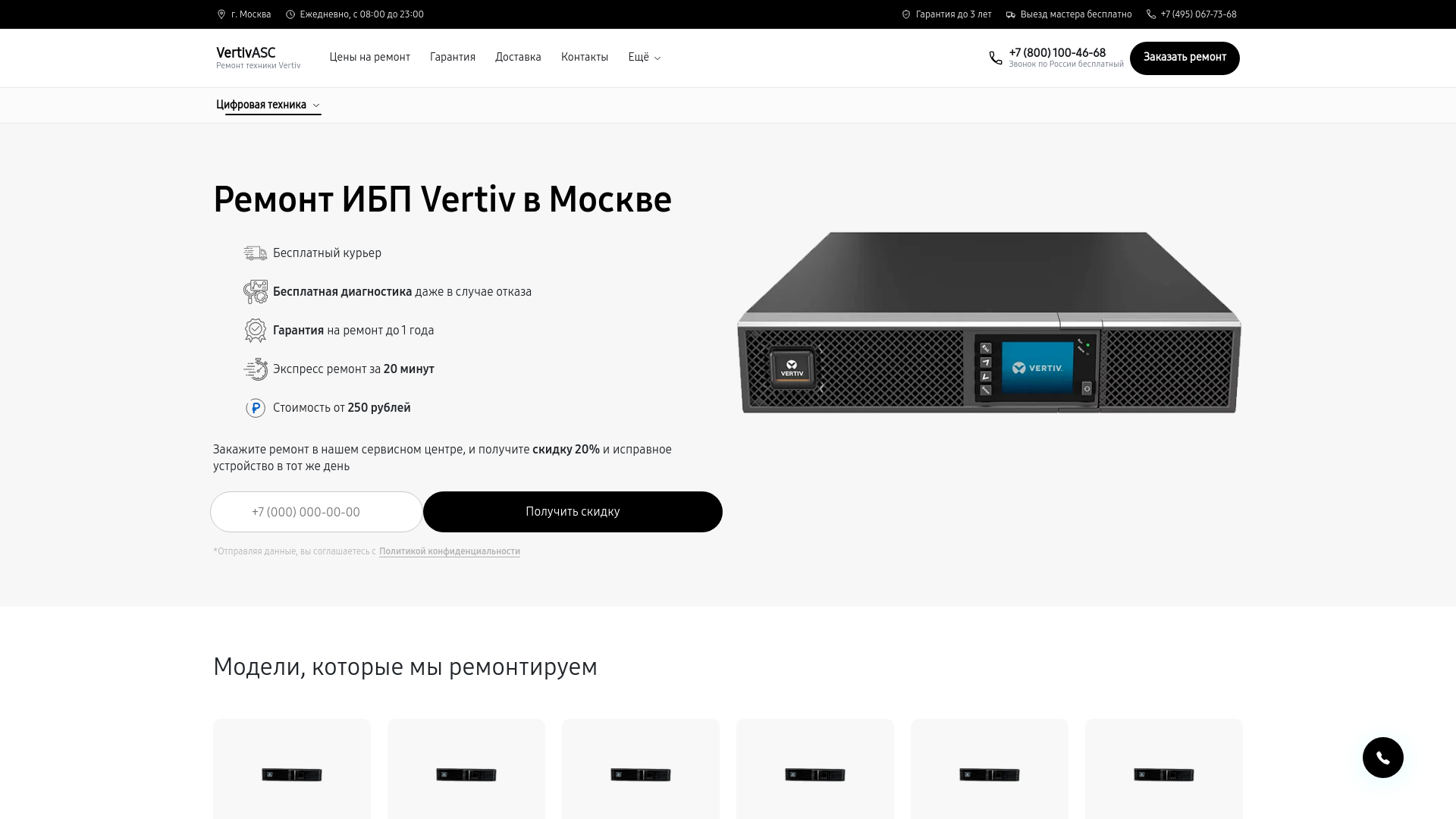Image resolution: width=1456 pixels, height=819 pixels.
Task: Open the fourth model card thumbnail
Action: [815, 774]
